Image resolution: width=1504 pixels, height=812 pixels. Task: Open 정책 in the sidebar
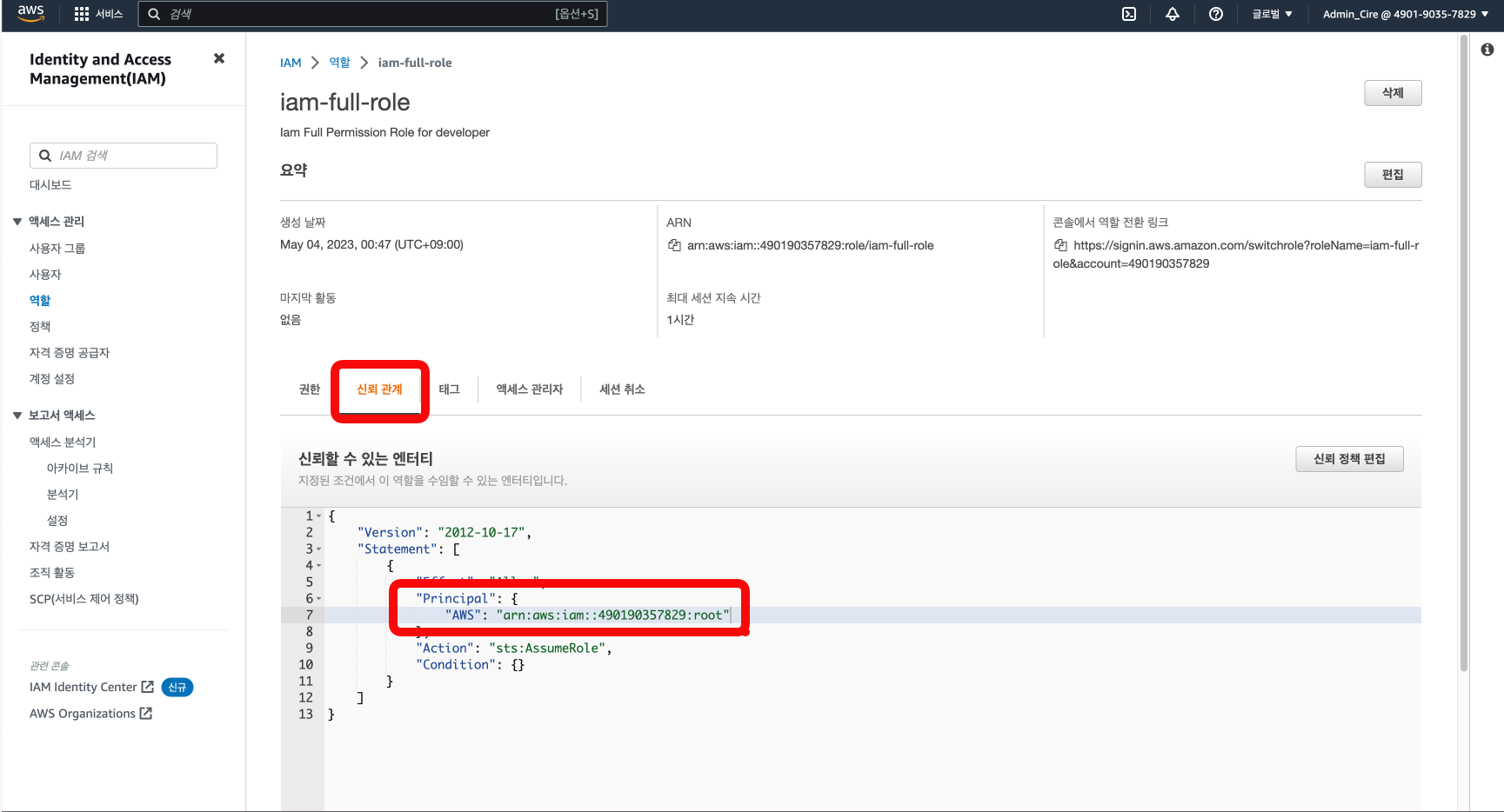pyautogui.click(x=40, y=327)
